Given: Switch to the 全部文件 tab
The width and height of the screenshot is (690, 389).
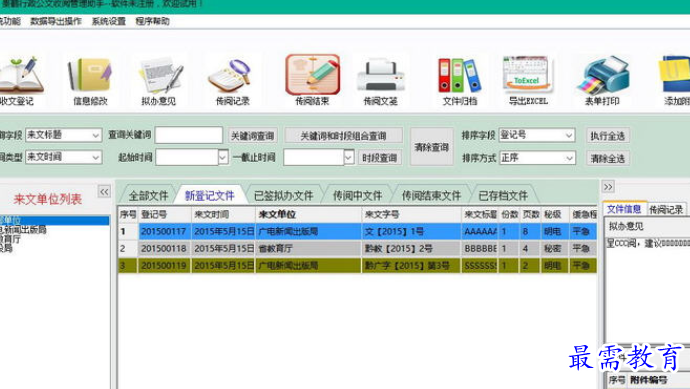Looking at the screenshot, I should click(x=148, y=195).
